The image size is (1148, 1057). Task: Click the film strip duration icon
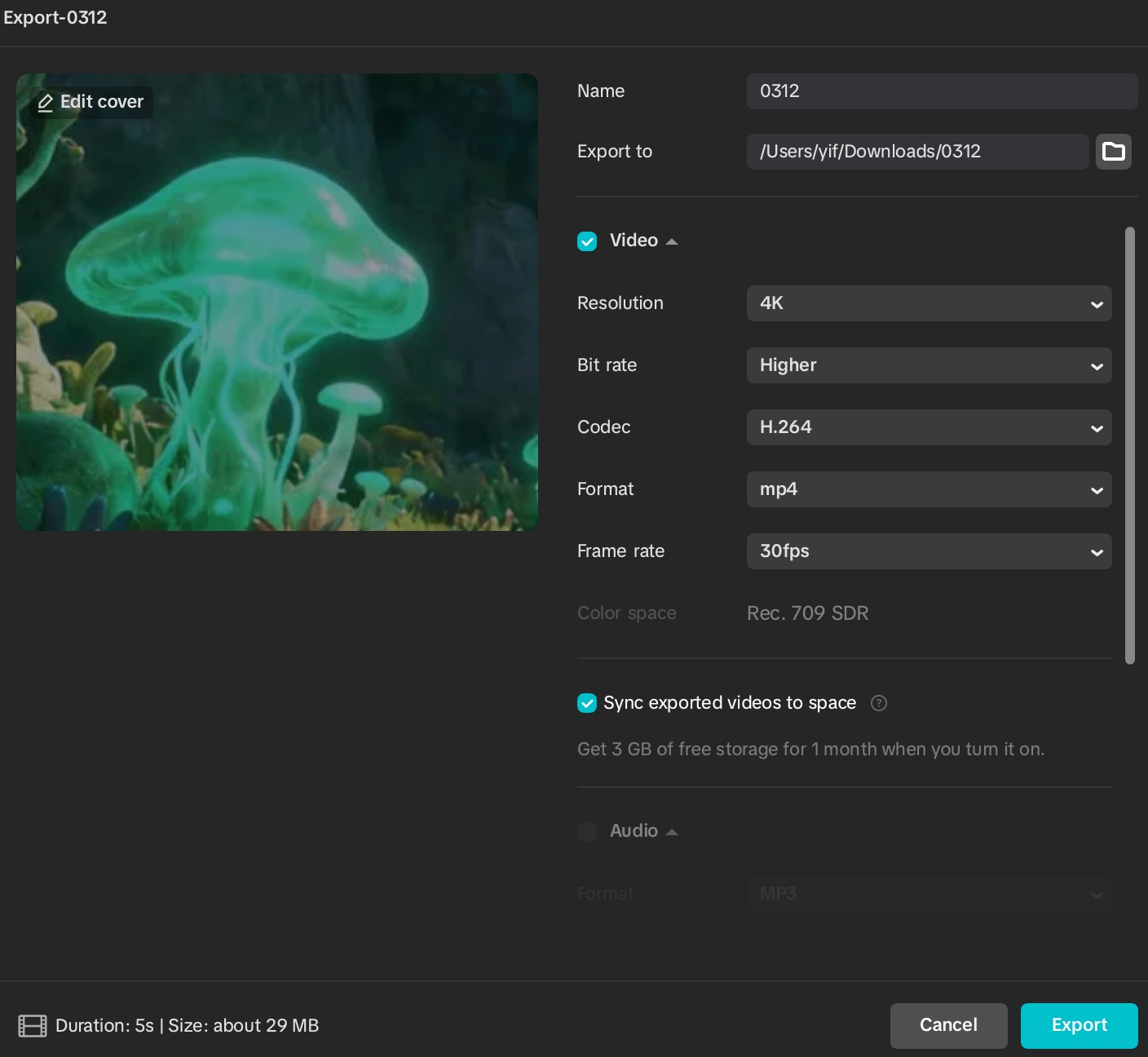(x=33, y=1026)
